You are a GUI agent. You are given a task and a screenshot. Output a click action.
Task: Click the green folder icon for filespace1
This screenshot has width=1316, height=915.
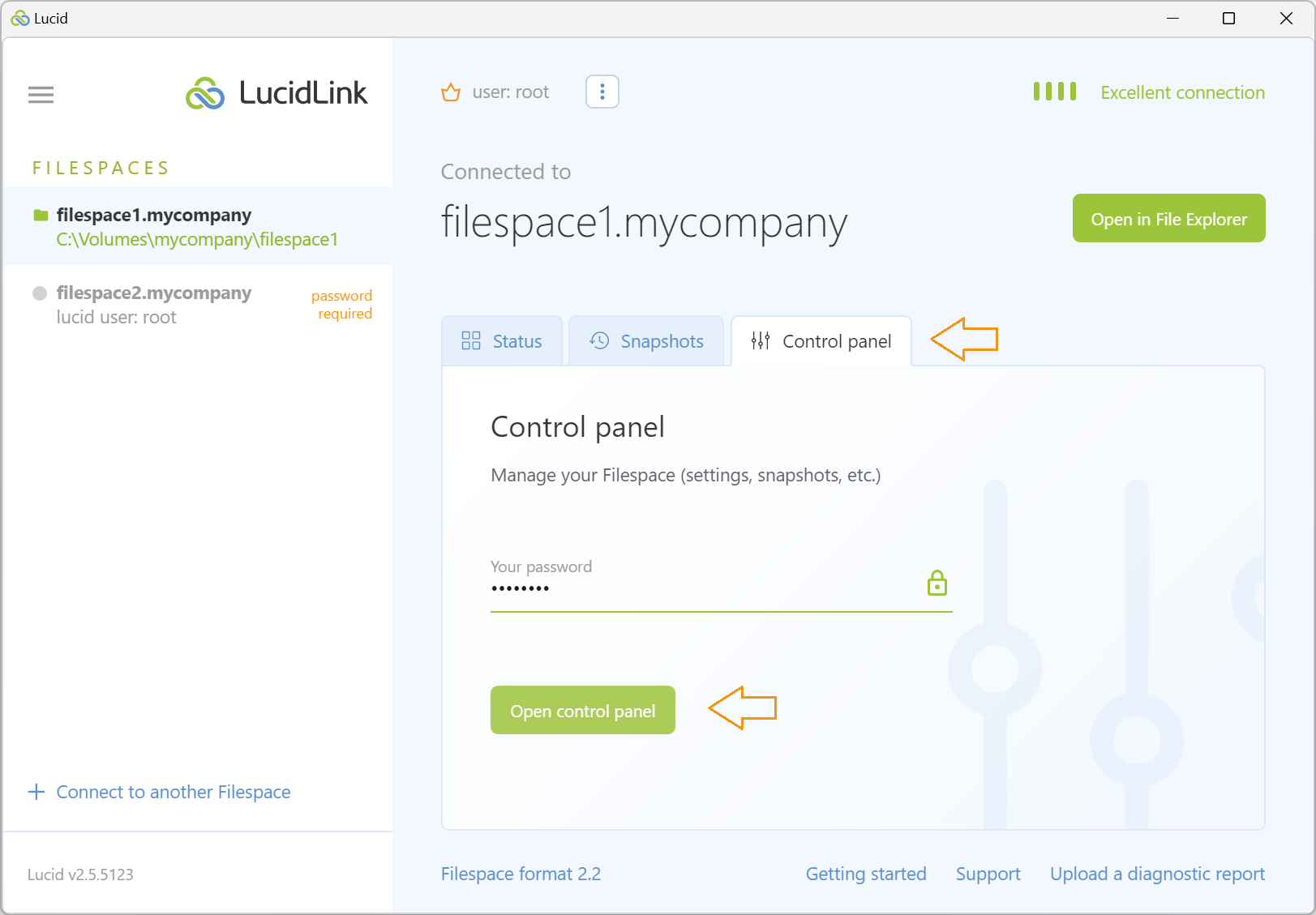coord(41,215)
